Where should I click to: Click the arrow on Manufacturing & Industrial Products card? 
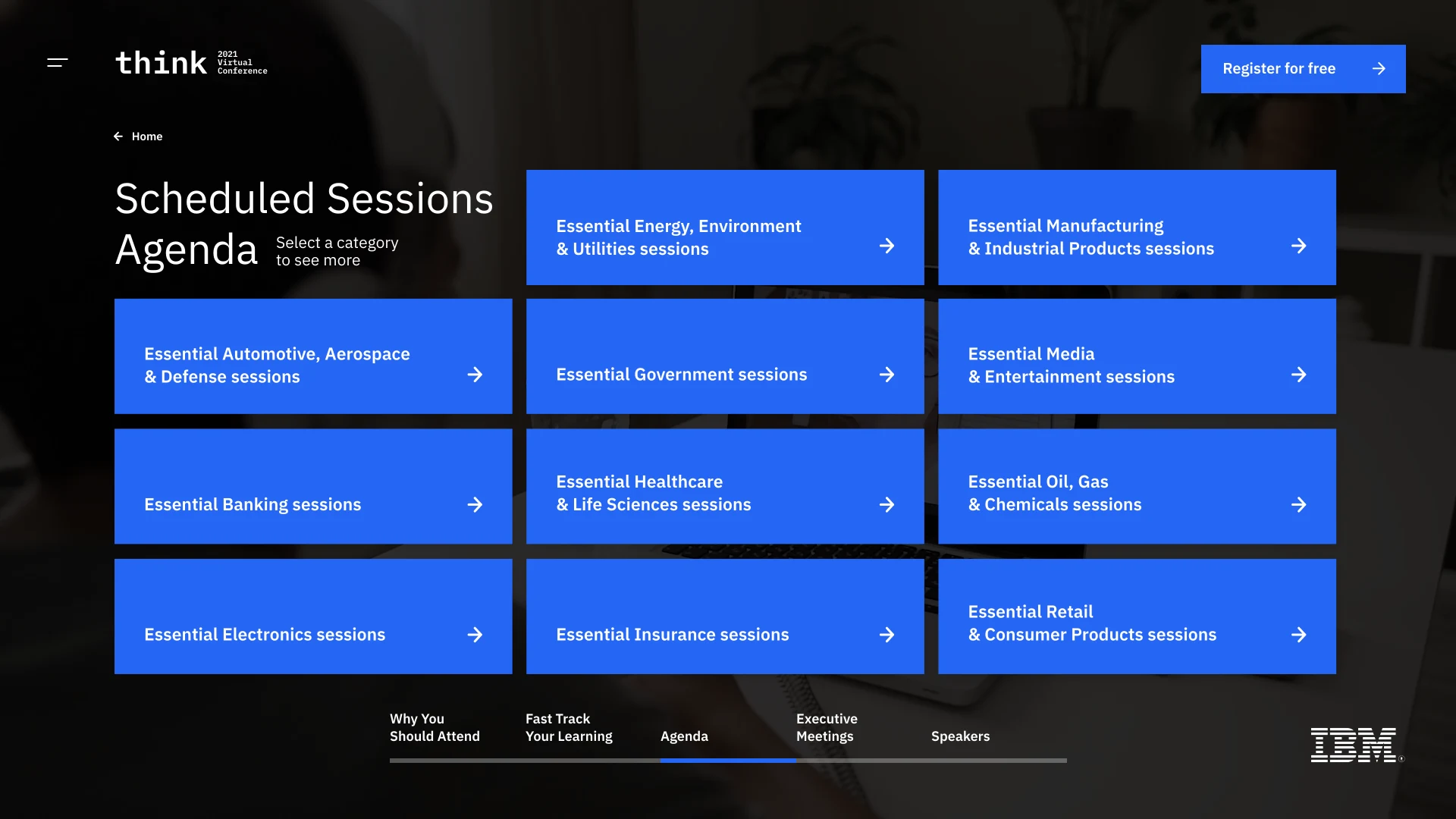[1298, 246]
